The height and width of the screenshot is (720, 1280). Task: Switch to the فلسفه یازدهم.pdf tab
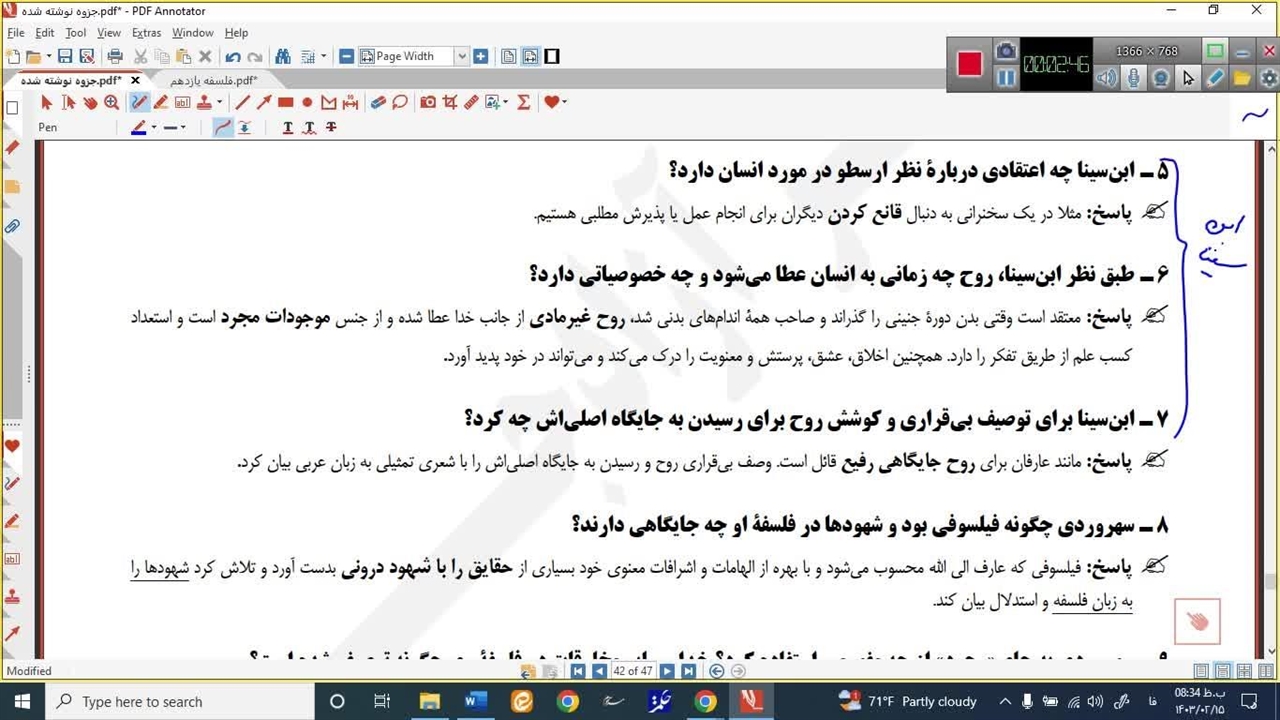tap(213, 80)
